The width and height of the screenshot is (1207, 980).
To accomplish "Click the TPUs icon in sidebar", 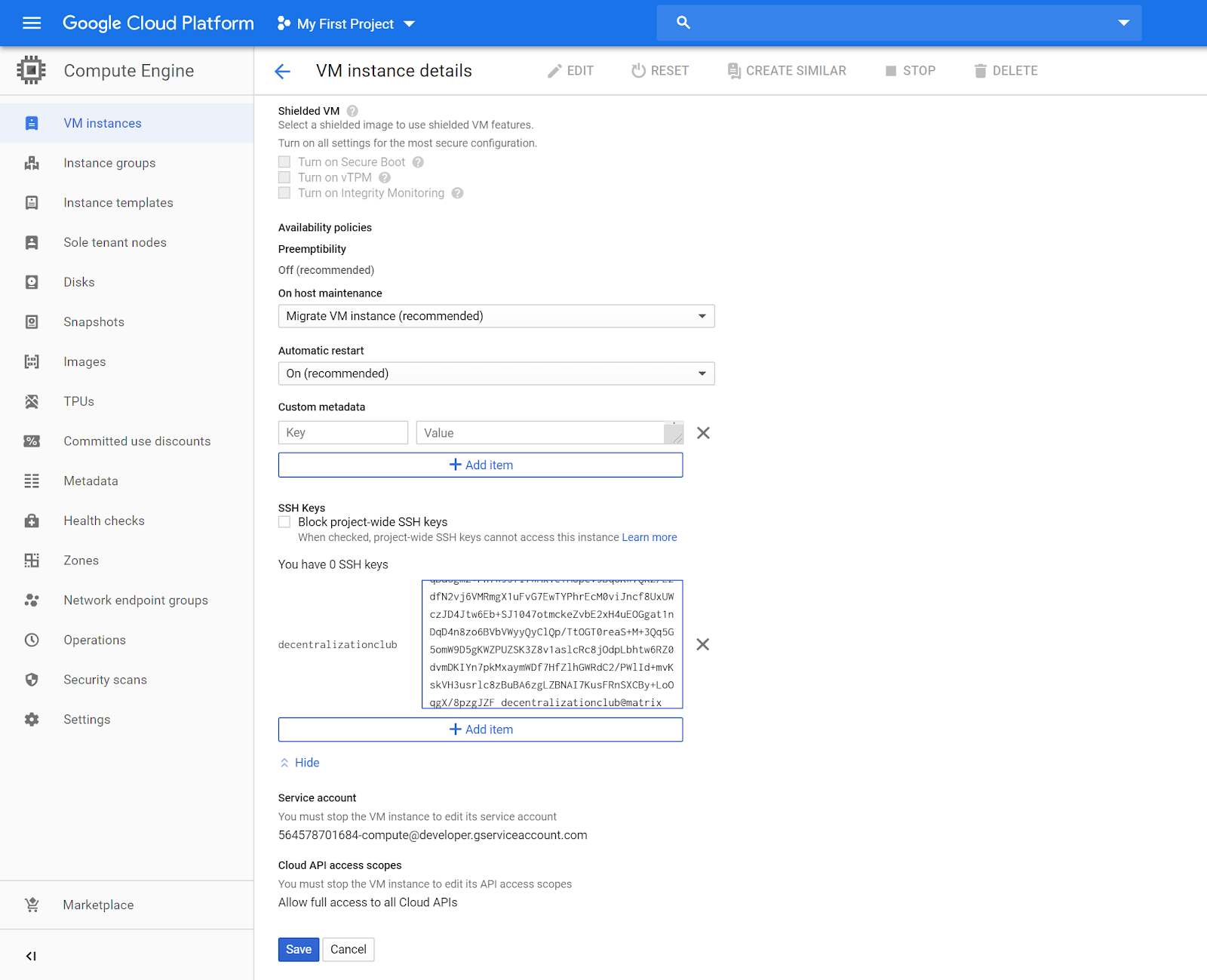I will pyautogui.click(x=32, y=401).
